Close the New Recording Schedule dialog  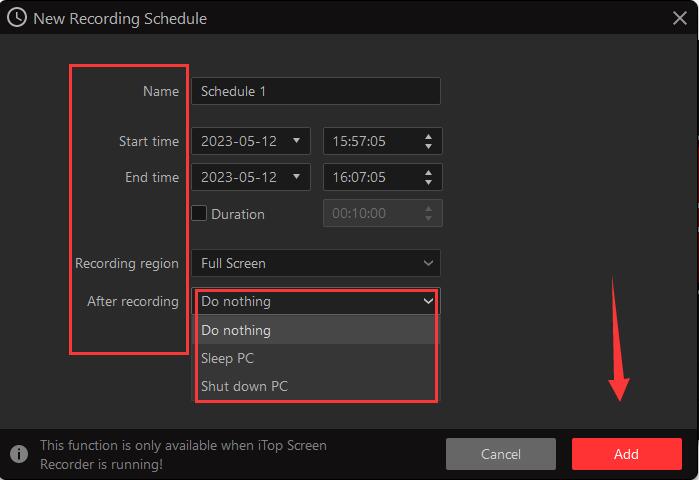click(680, 18)
